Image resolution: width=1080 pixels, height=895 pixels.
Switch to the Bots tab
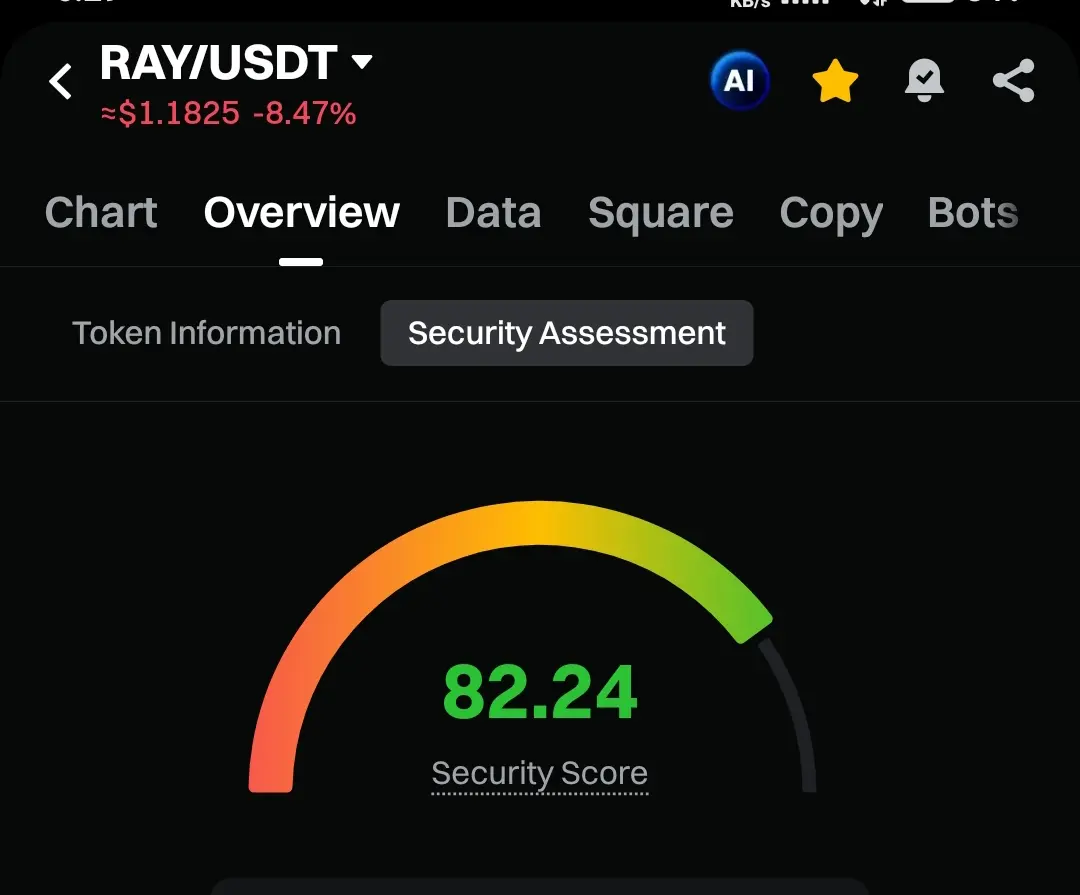click(x=972, y=213)
